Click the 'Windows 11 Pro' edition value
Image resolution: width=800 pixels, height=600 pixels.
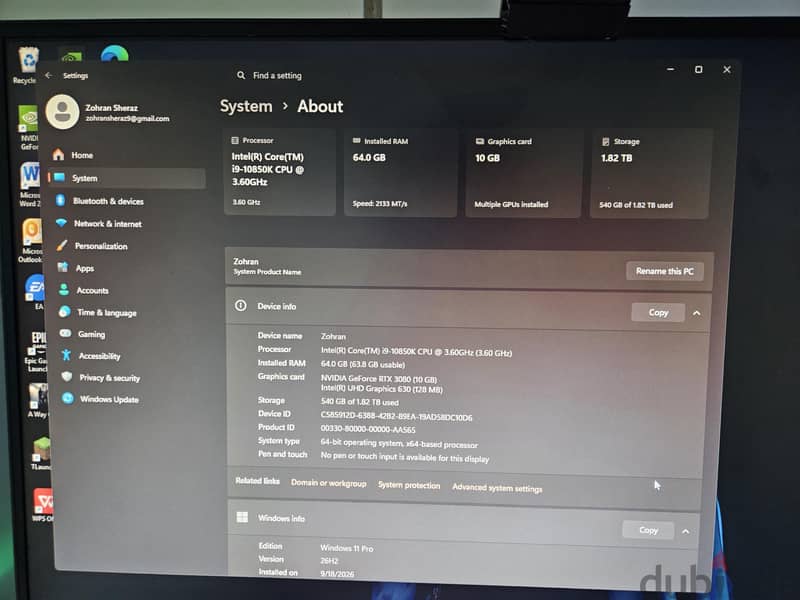[x=346, y=548]
